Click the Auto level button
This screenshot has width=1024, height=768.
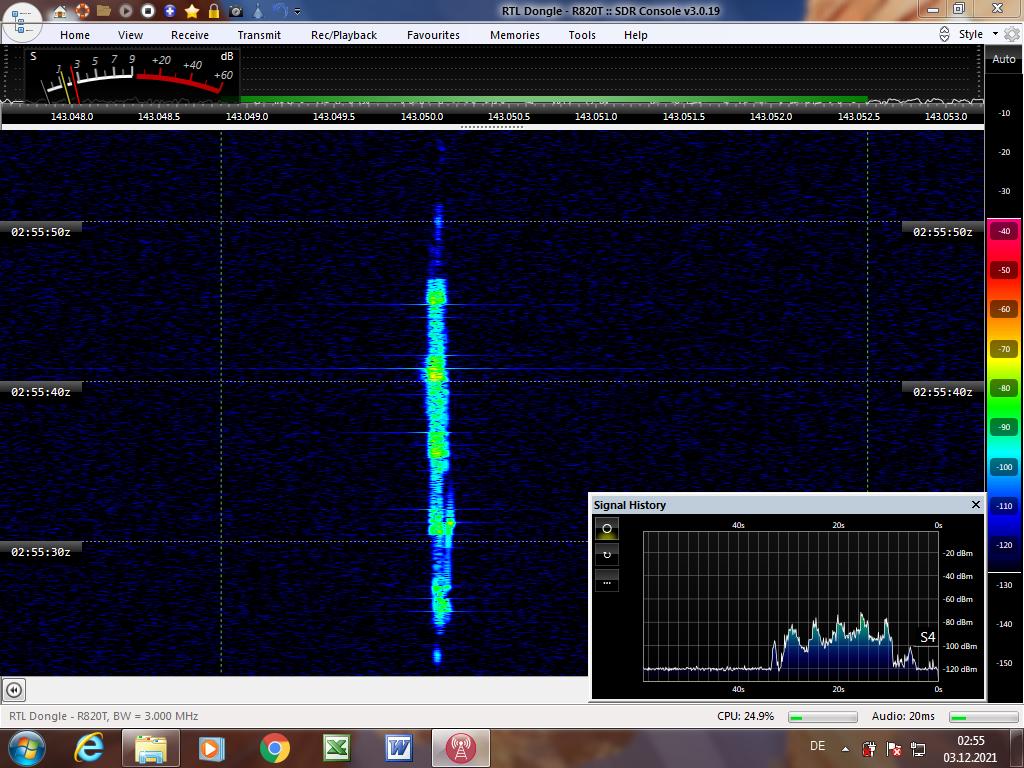(1004, 59)
